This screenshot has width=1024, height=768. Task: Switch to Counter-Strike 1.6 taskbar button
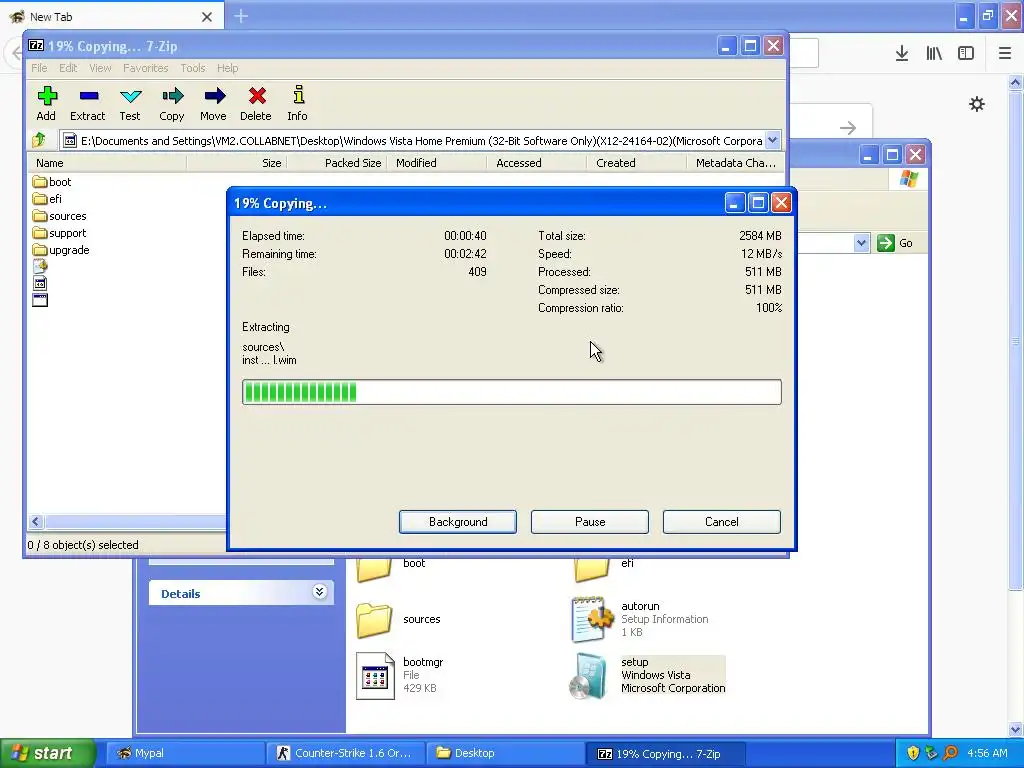346,753
